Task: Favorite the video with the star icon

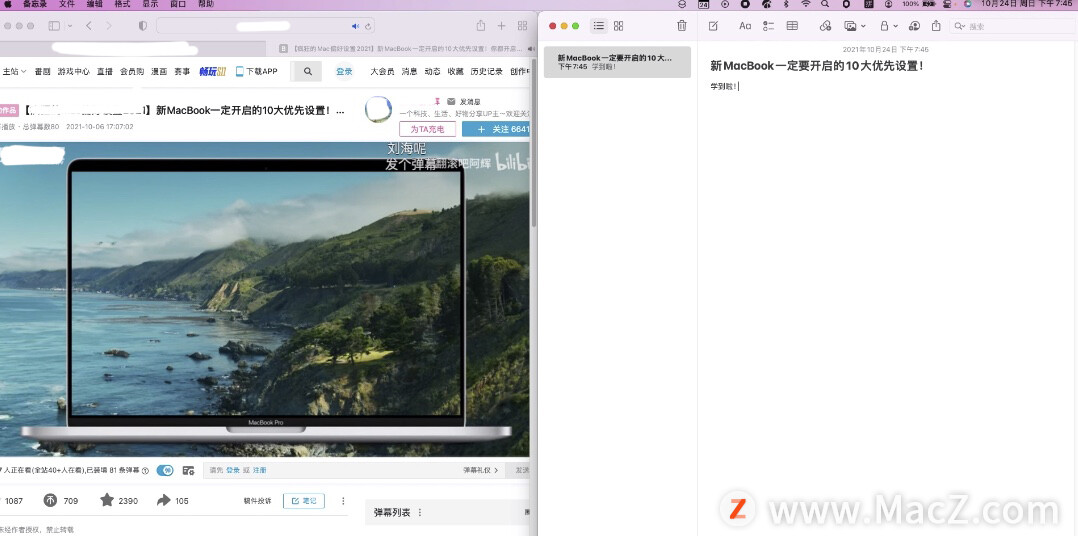Action: pyautogui.click(x=107, y=500)
